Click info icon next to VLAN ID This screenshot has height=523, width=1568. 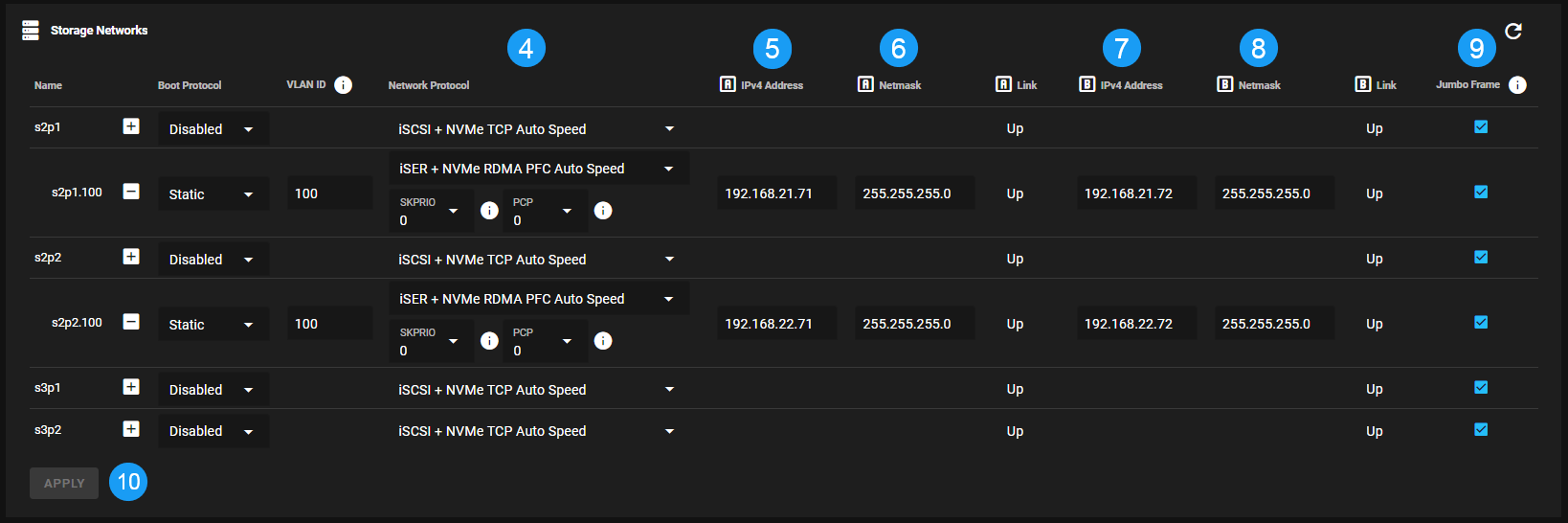pyautogui.click(x=343, y=85)
